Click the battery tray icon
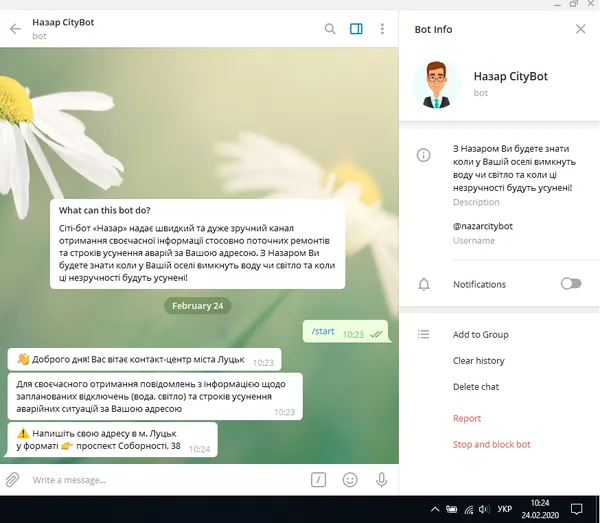Viewport: 600px width, 523px height. coord(452,509)
